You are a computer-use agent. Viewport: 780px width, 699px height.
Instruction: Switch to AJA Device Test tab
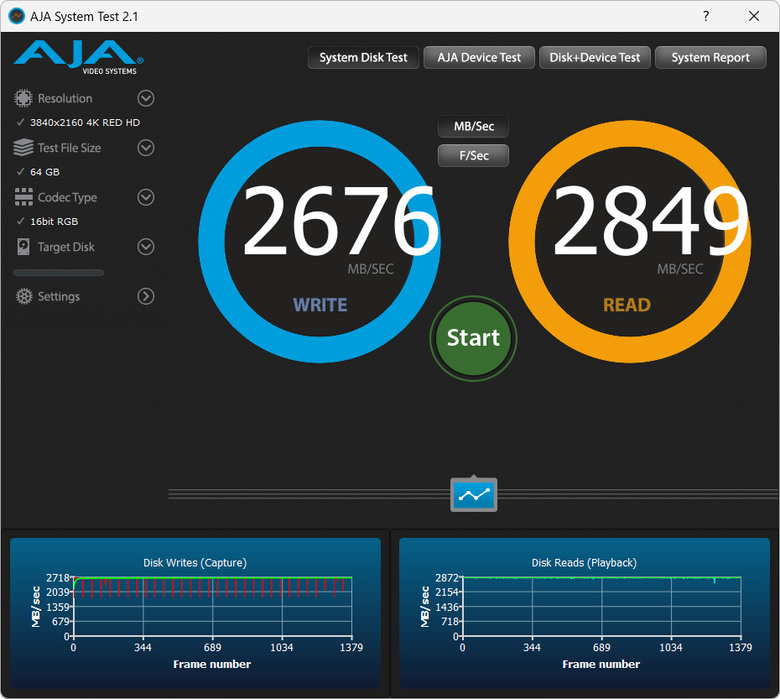click(x=479, y=58)
